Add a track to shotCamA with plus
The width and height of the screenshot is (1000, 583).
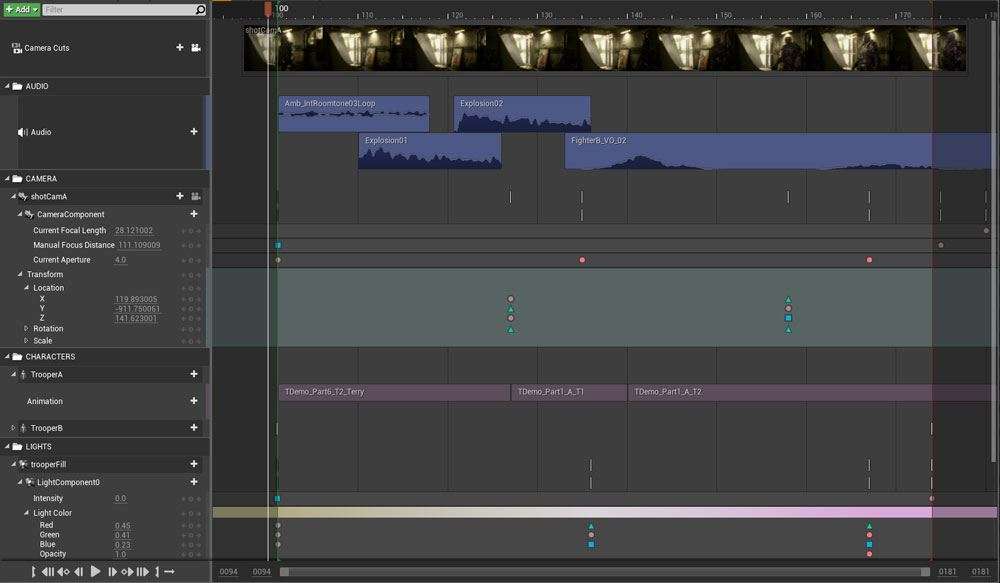pyautogui.click(x=180, y=196)
